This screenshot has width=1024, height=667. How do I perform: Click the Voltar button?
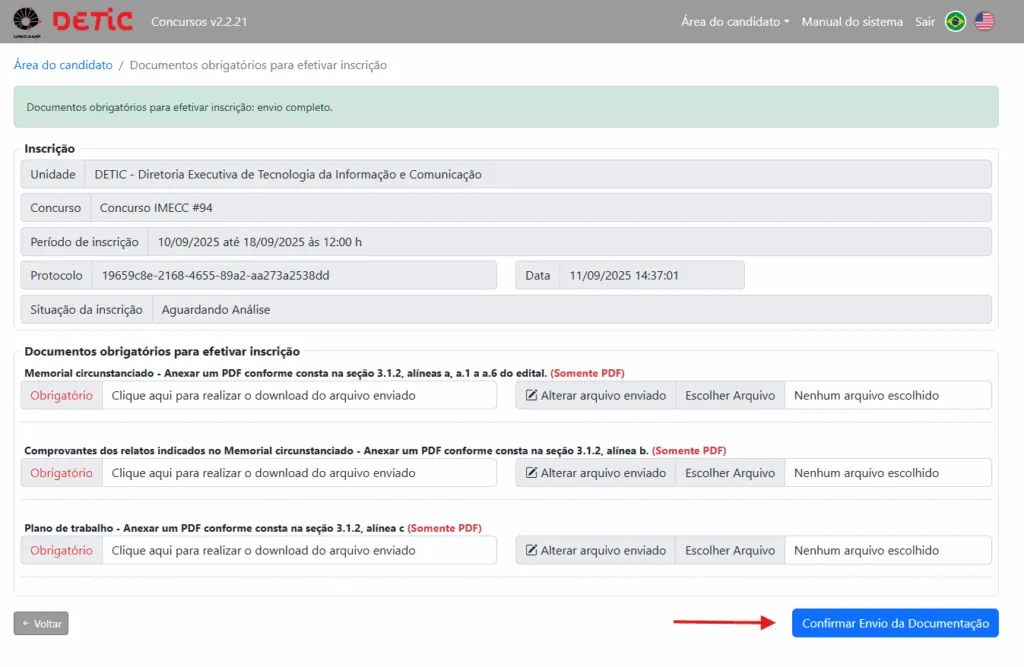click(x=41, y=623)
